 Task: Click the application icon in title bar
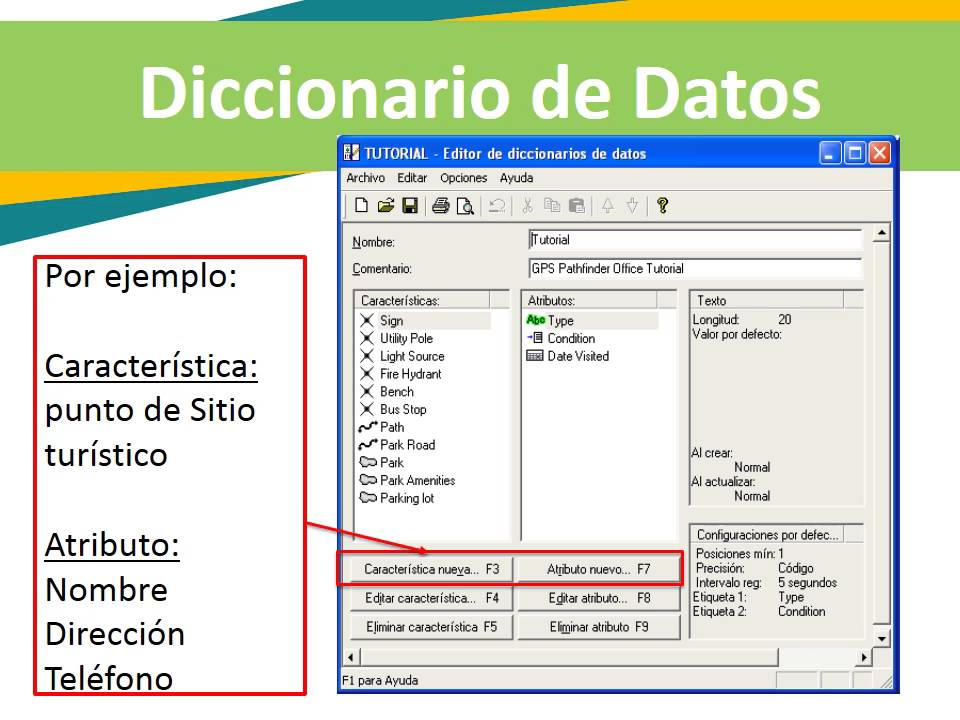click(351, 152)
